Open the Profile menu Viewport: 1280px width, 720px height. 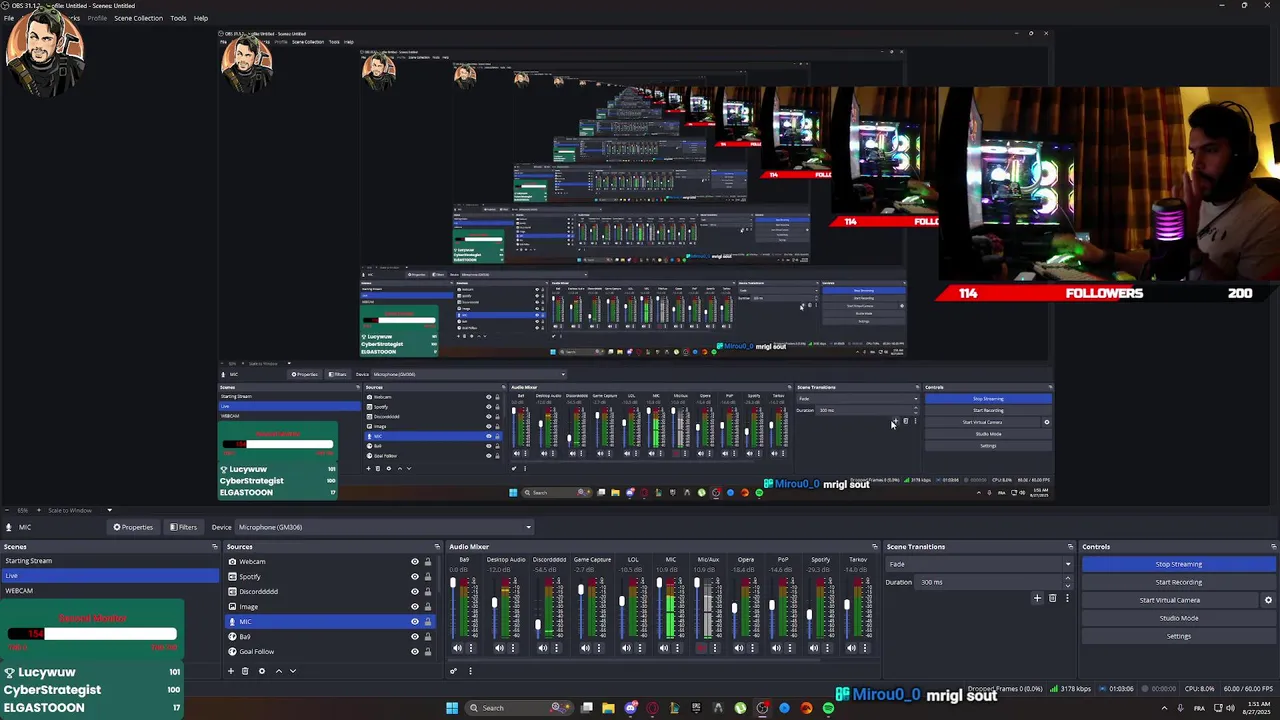(97, 18)
